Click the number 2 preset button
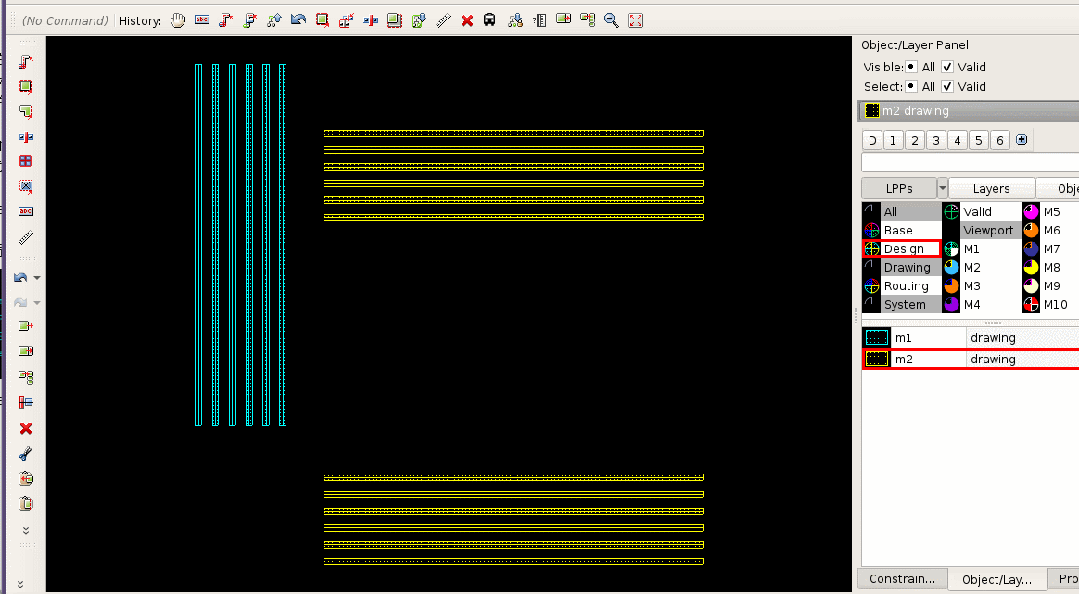The height and width of the screenshot is (594, 1079). click(x=915, y=140)
